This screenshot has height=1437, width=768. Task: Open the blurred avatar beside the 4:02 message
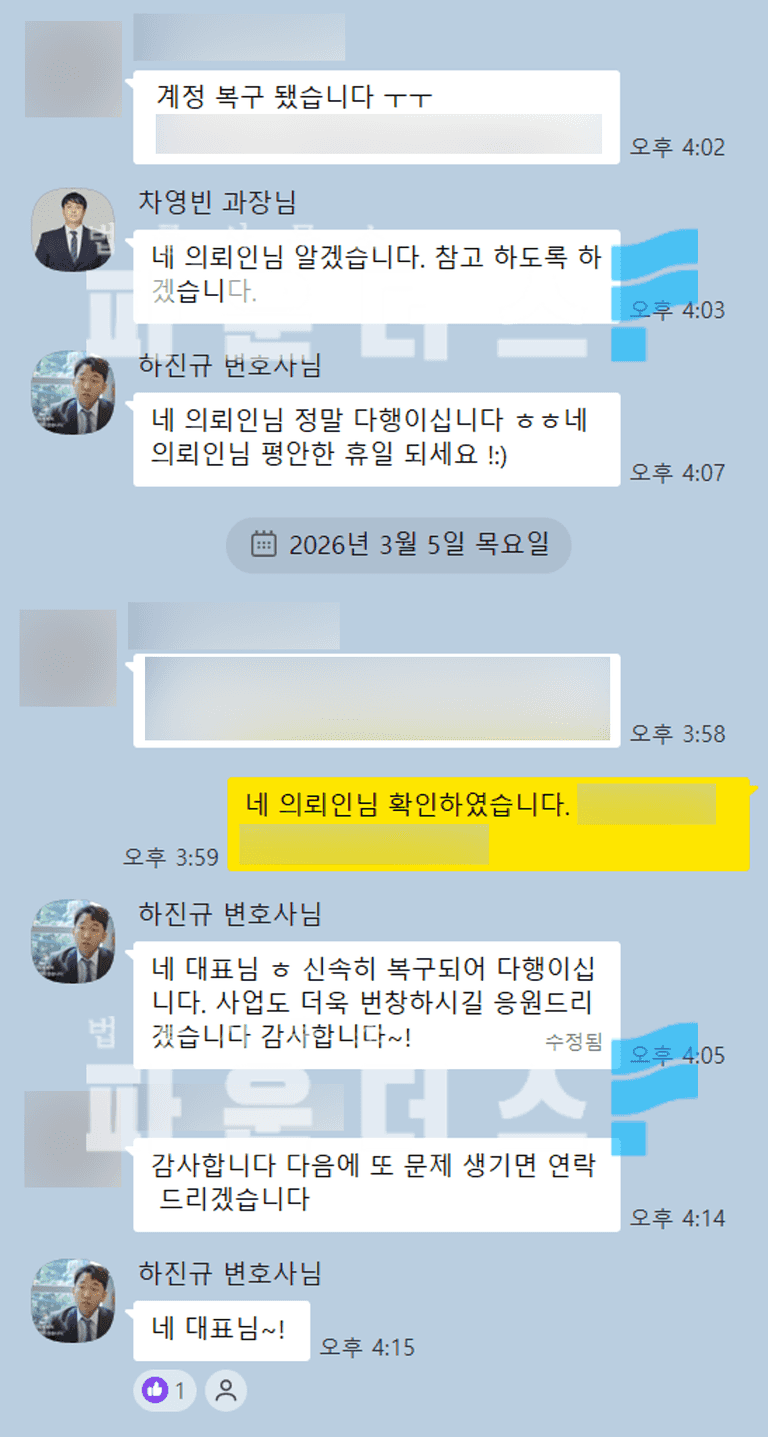(x=74, y=68)
